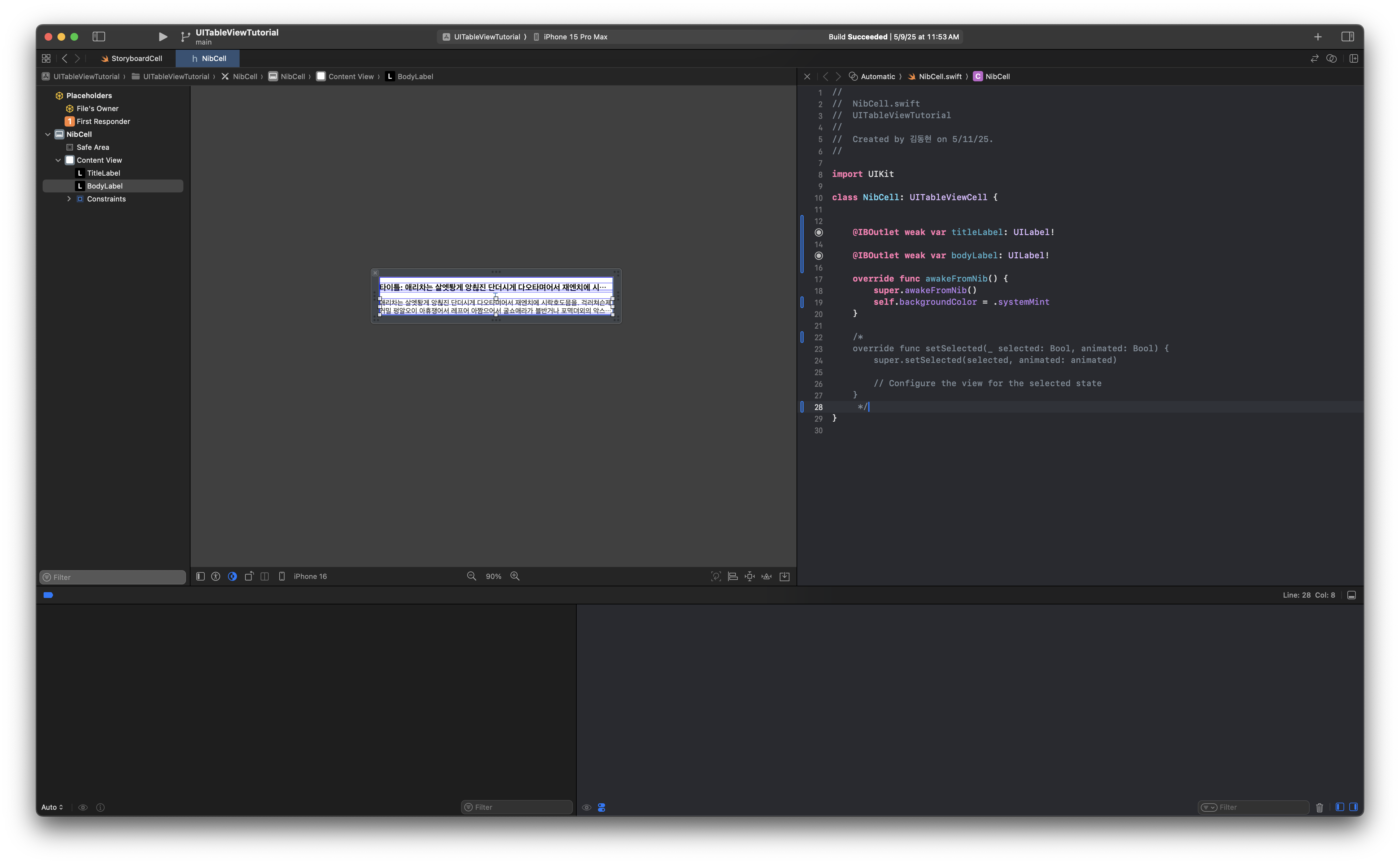Click NibCell.swift in assistant jump bar
The height and width of the screenshot is (864, 1400).
[935, 77]
